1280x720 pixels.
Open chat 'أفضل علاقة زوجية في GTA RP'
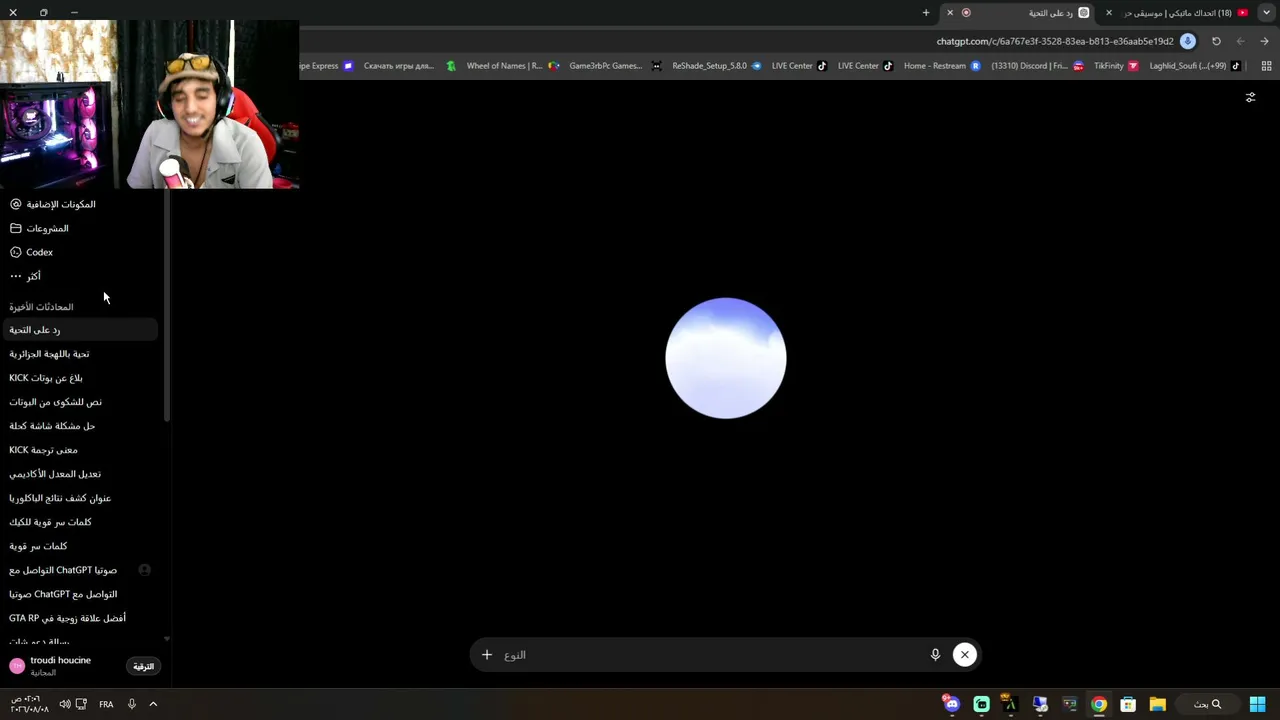80,618
